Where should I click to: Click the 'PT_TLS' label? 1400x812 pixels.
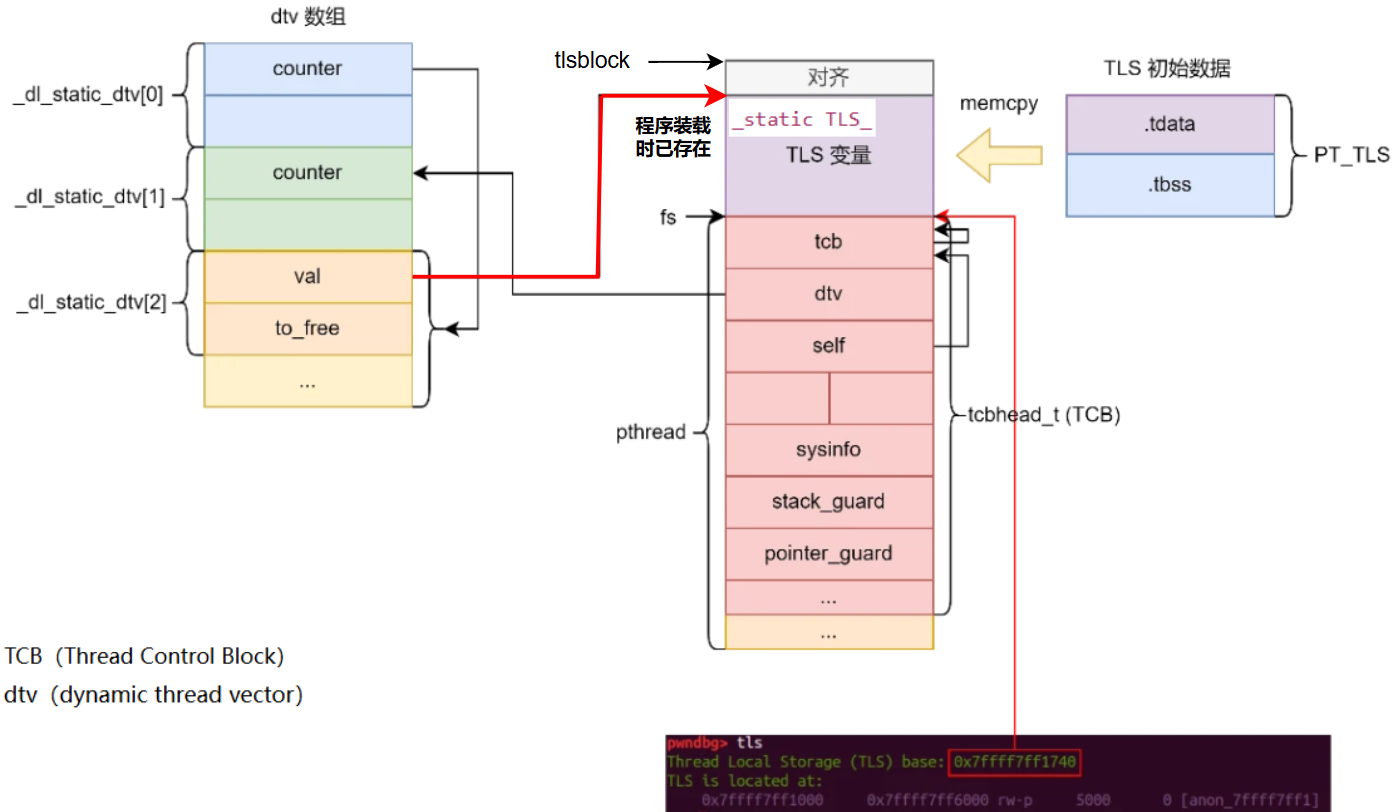point(1352,155)
